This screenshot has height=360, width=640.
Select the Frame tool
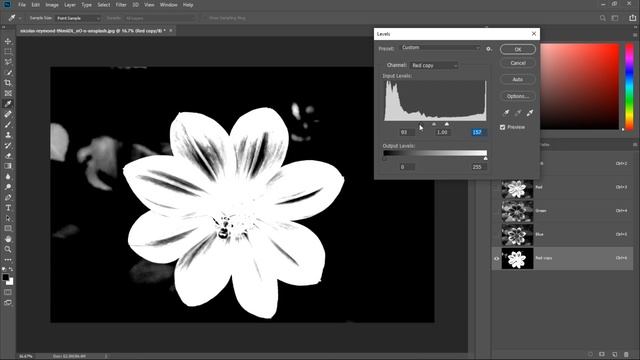(8, 93)
